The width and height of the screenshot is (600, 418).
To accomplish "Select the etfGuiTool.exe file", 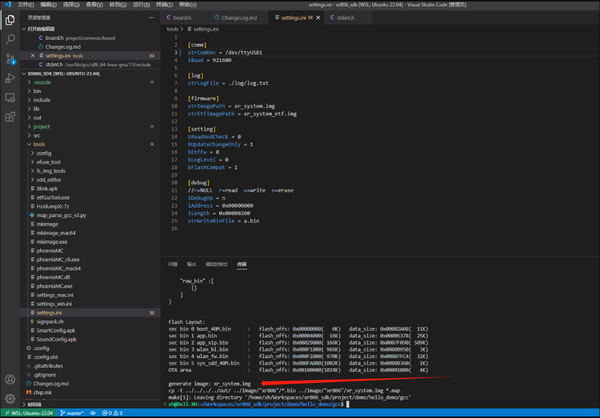I will (x=90, y=198).
